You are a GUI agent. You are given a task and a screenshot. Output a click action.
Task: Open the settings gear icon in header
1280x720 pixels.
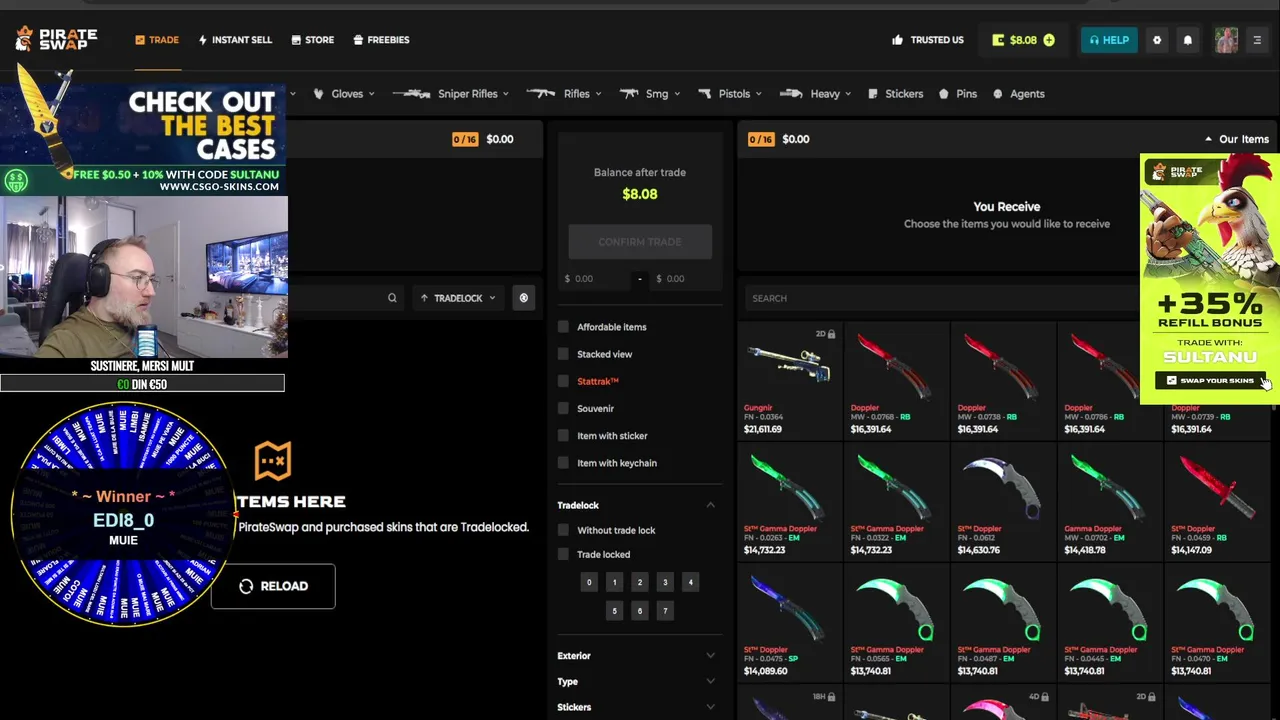click(x=1157, y=40)
